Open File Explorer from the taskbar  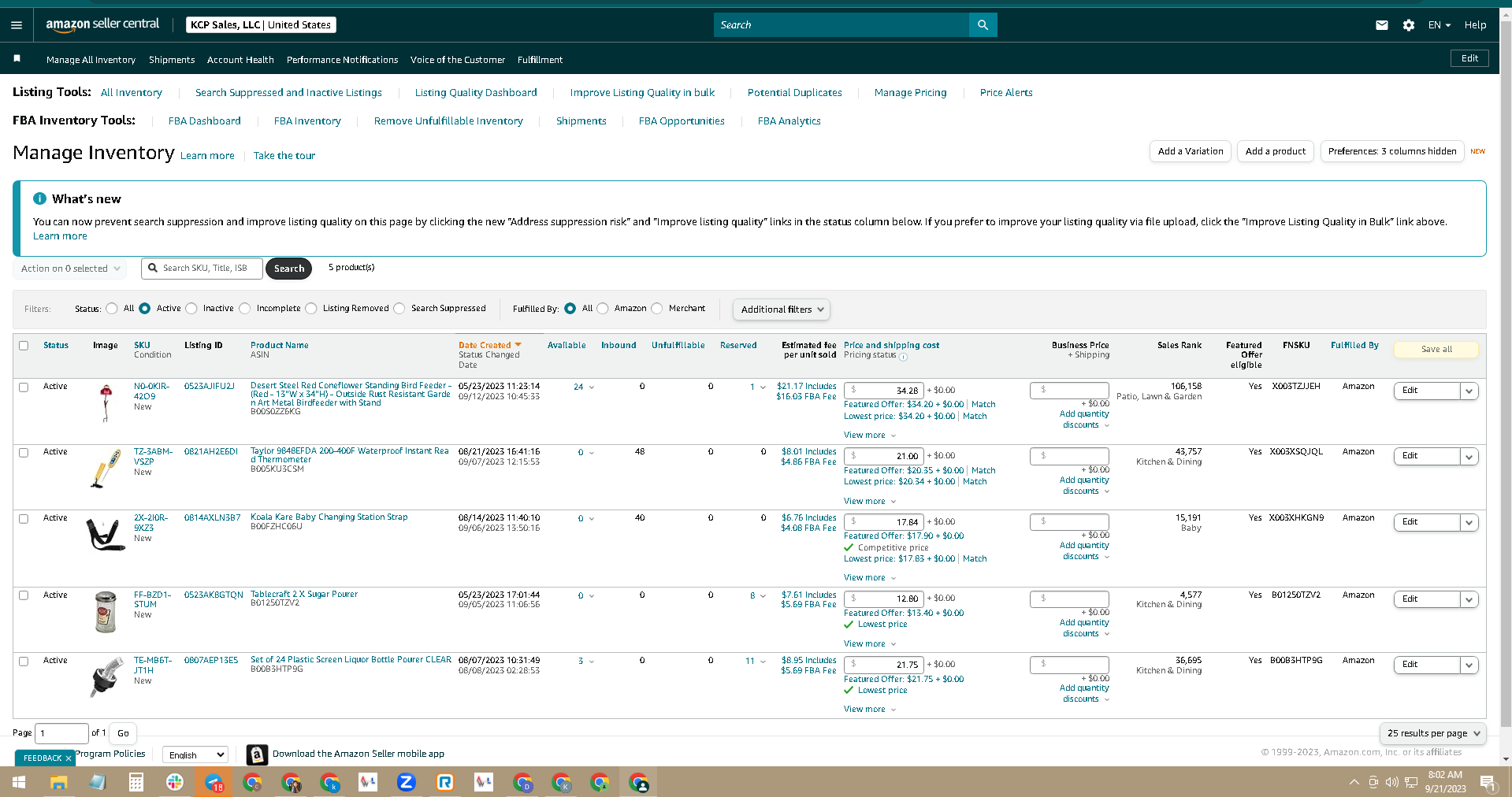(59, 782)
